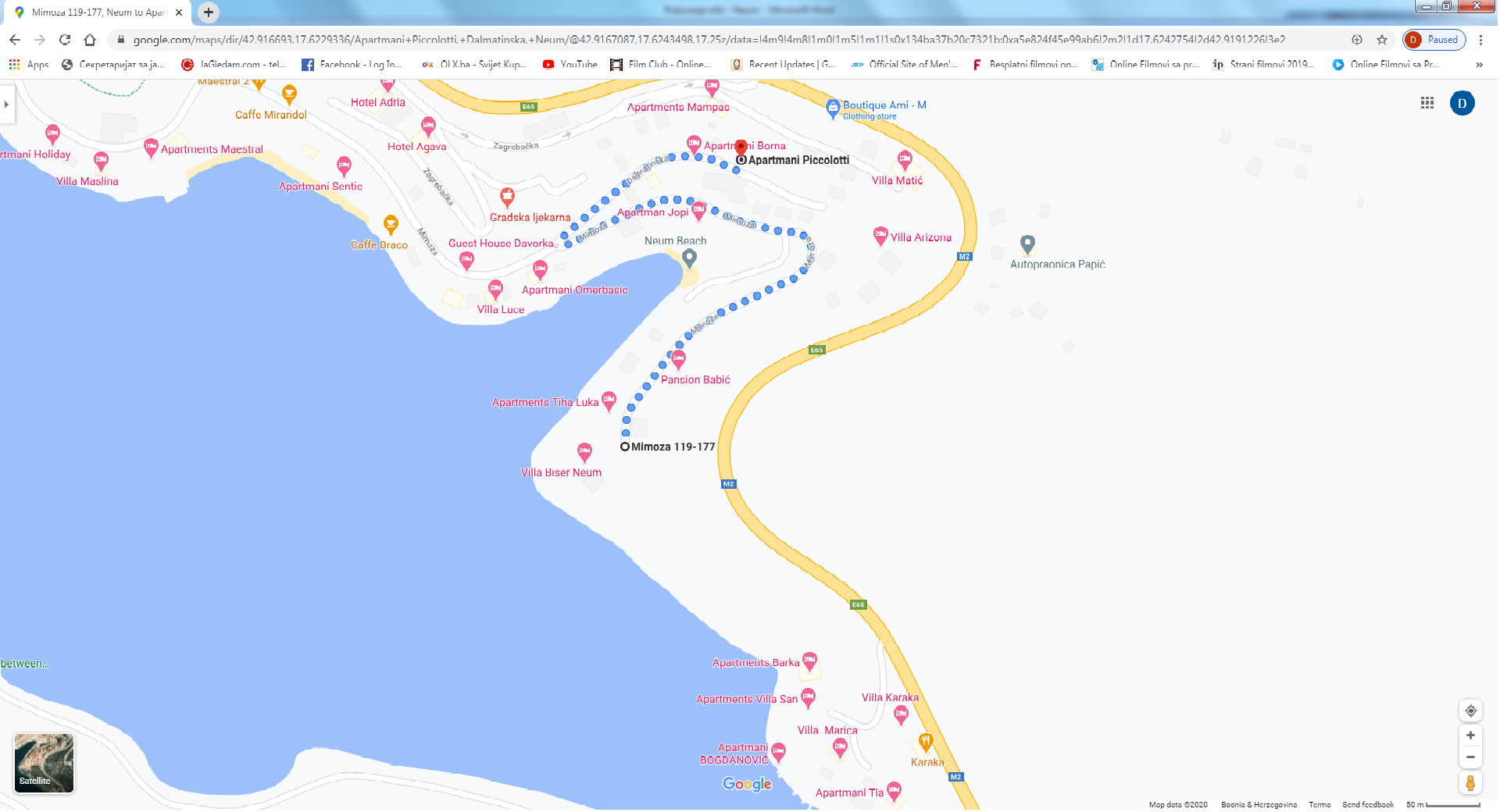Viewport: 1500px width, 812px height.
Task: Click the Hotel Adria pin
Action: point(387,84)
